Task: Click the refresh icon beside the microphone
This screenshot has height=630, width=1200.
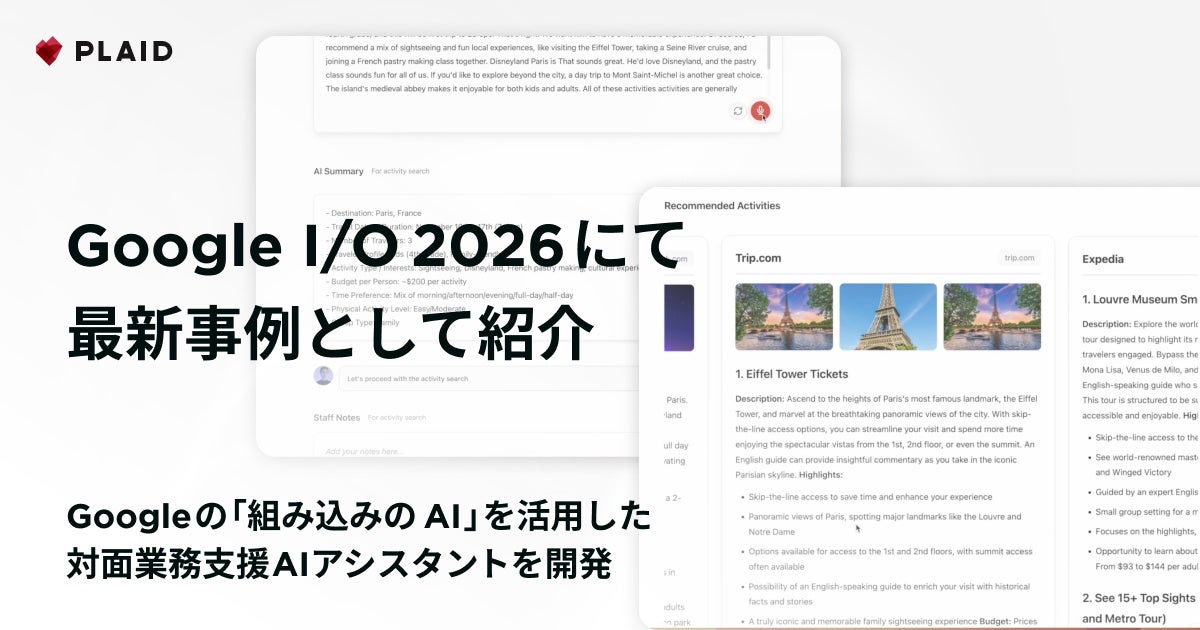Action: 738,111
